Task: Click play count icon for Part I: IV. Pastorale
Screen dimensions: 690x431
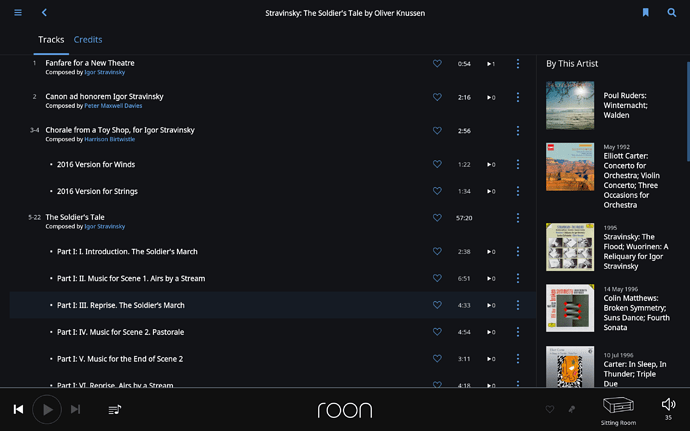Action: (491, 332)
